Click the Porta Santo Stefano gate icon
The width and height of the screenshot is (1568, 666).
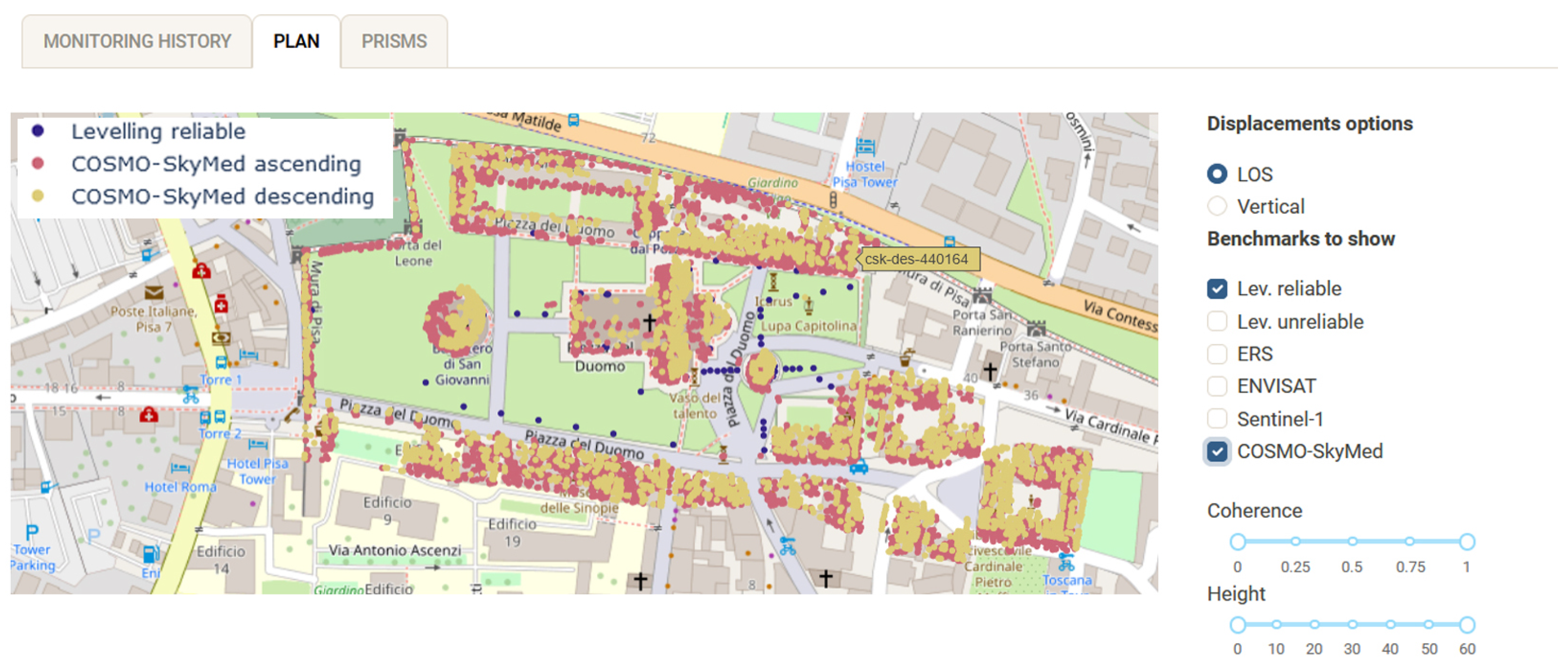[1035, 329]
